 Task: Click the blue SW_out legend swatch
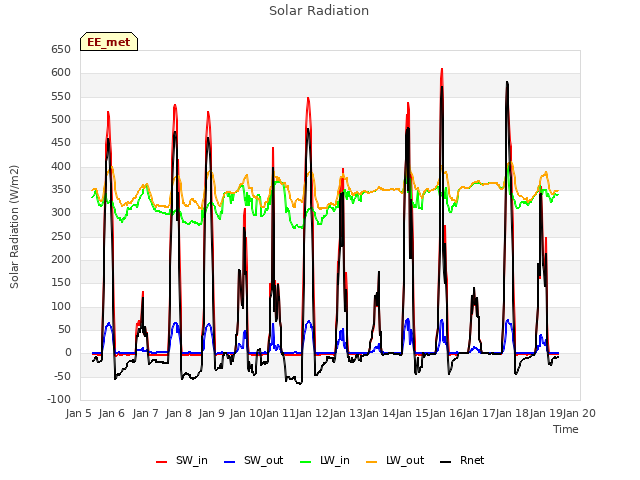230,462
